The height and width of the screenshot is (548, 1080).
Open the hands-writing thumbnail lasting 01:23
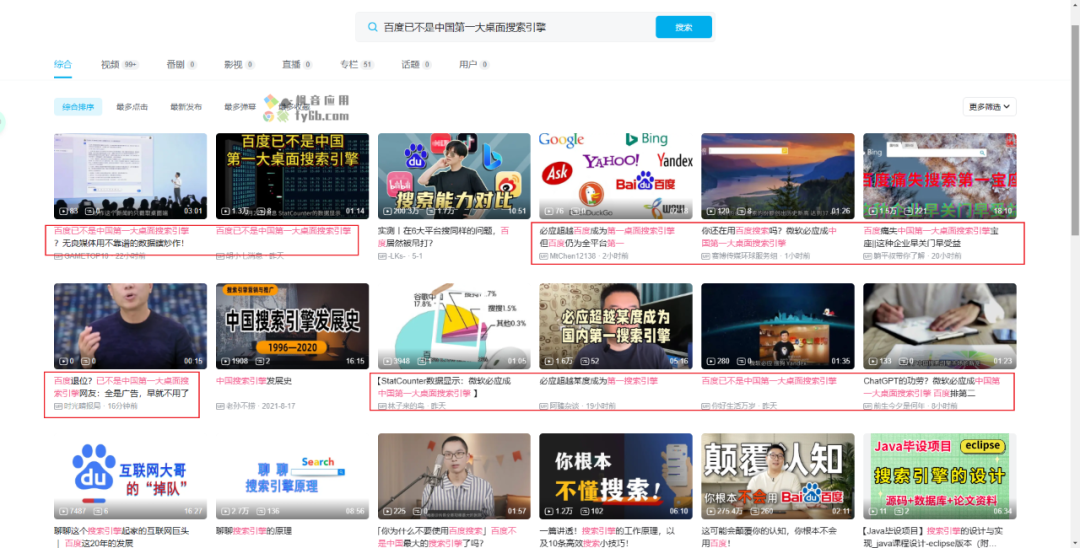pos(939,326)
